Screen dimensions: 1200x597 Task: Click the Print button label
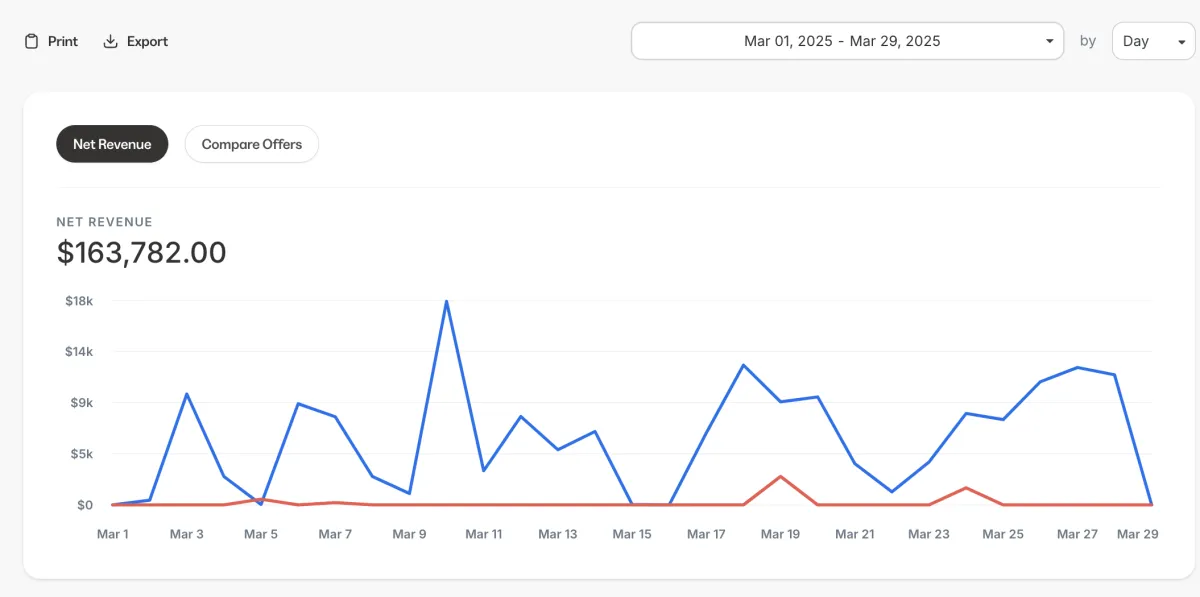63,41
